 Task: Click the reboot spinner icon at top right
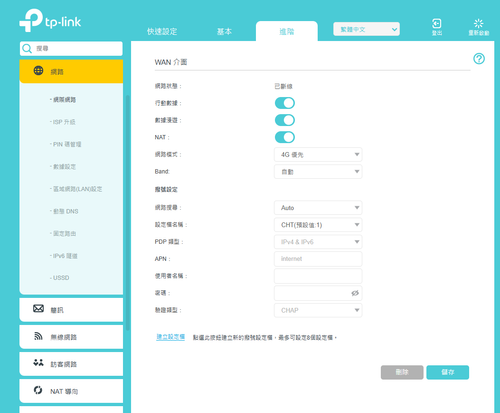tap(479, 23)
